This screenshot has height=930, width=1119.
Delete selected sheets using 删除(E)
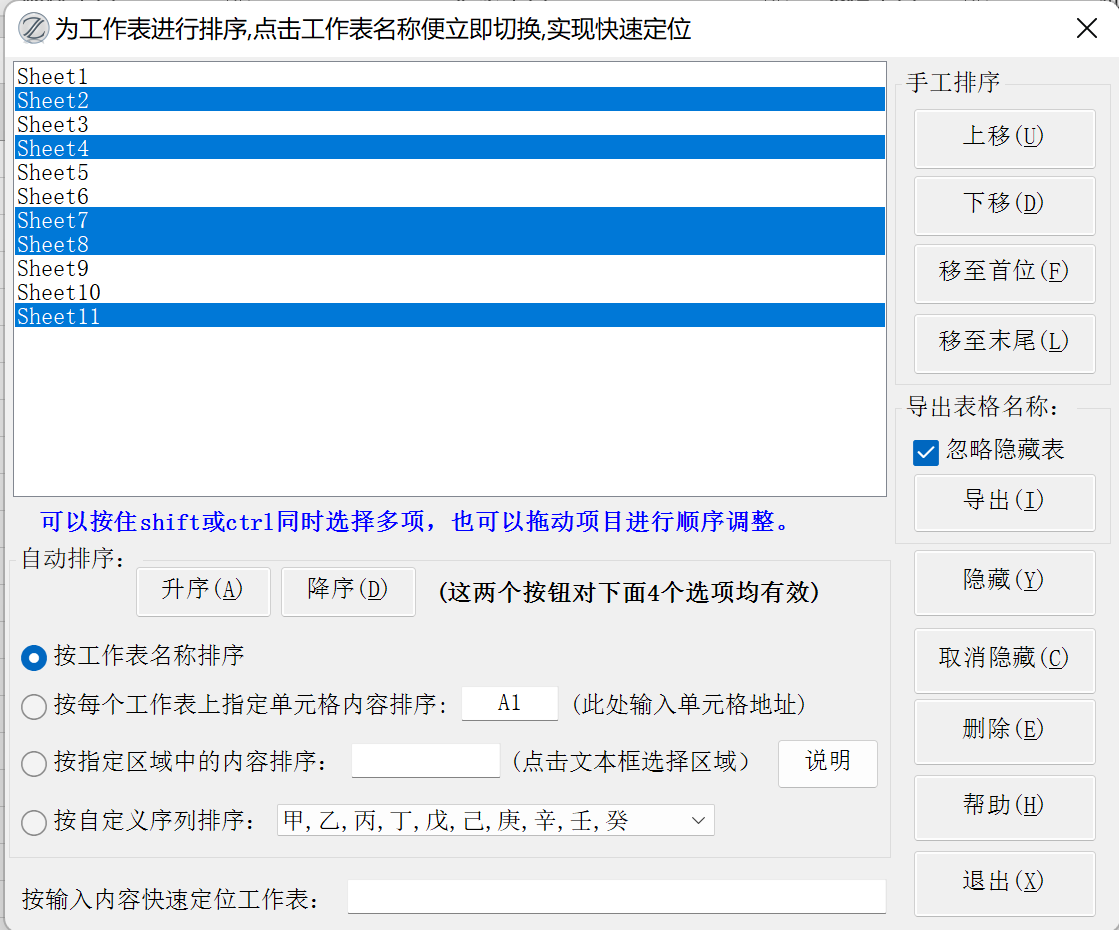pos(1004,730)
